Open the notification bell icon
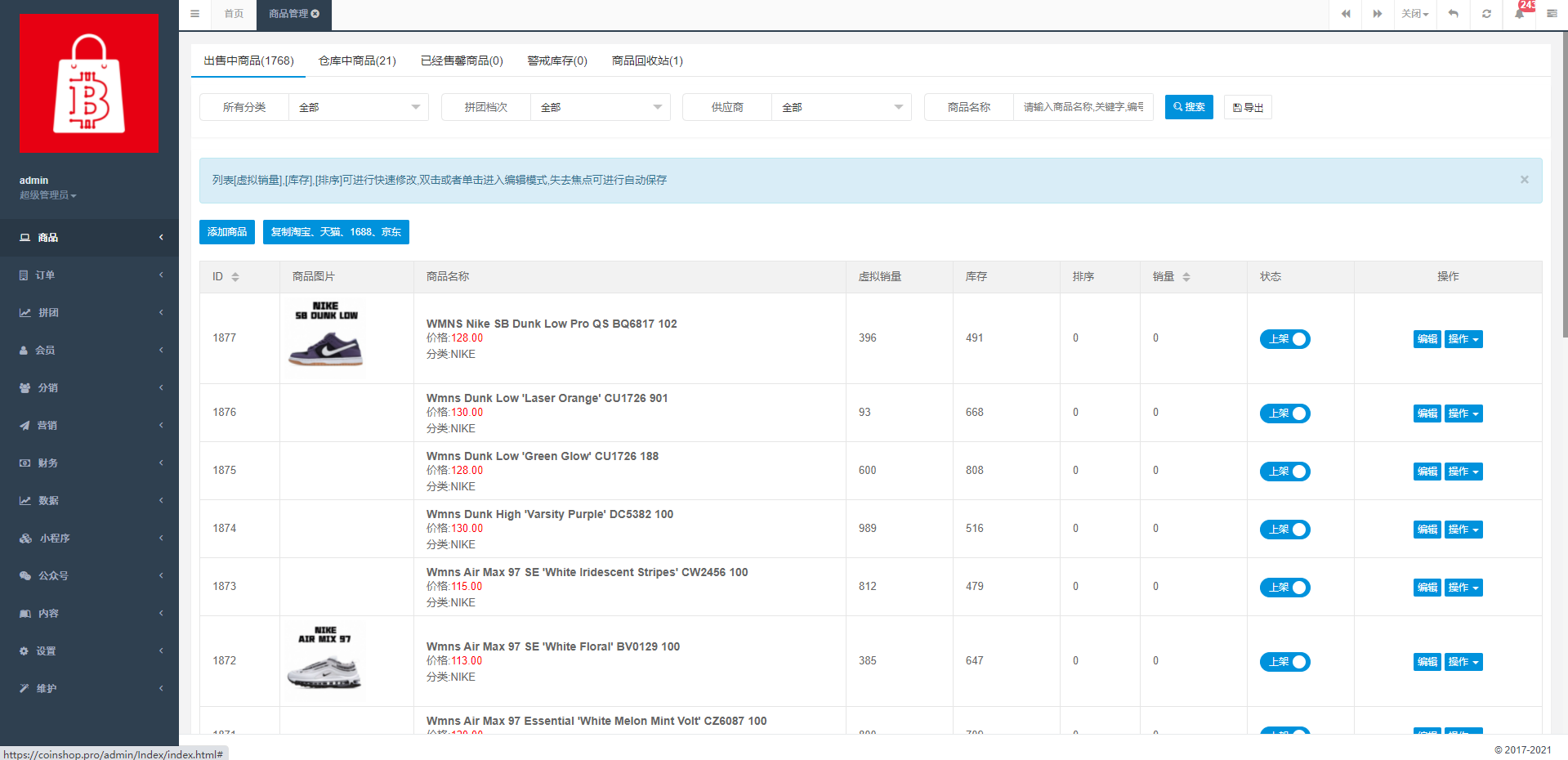 click(1520, 14)
